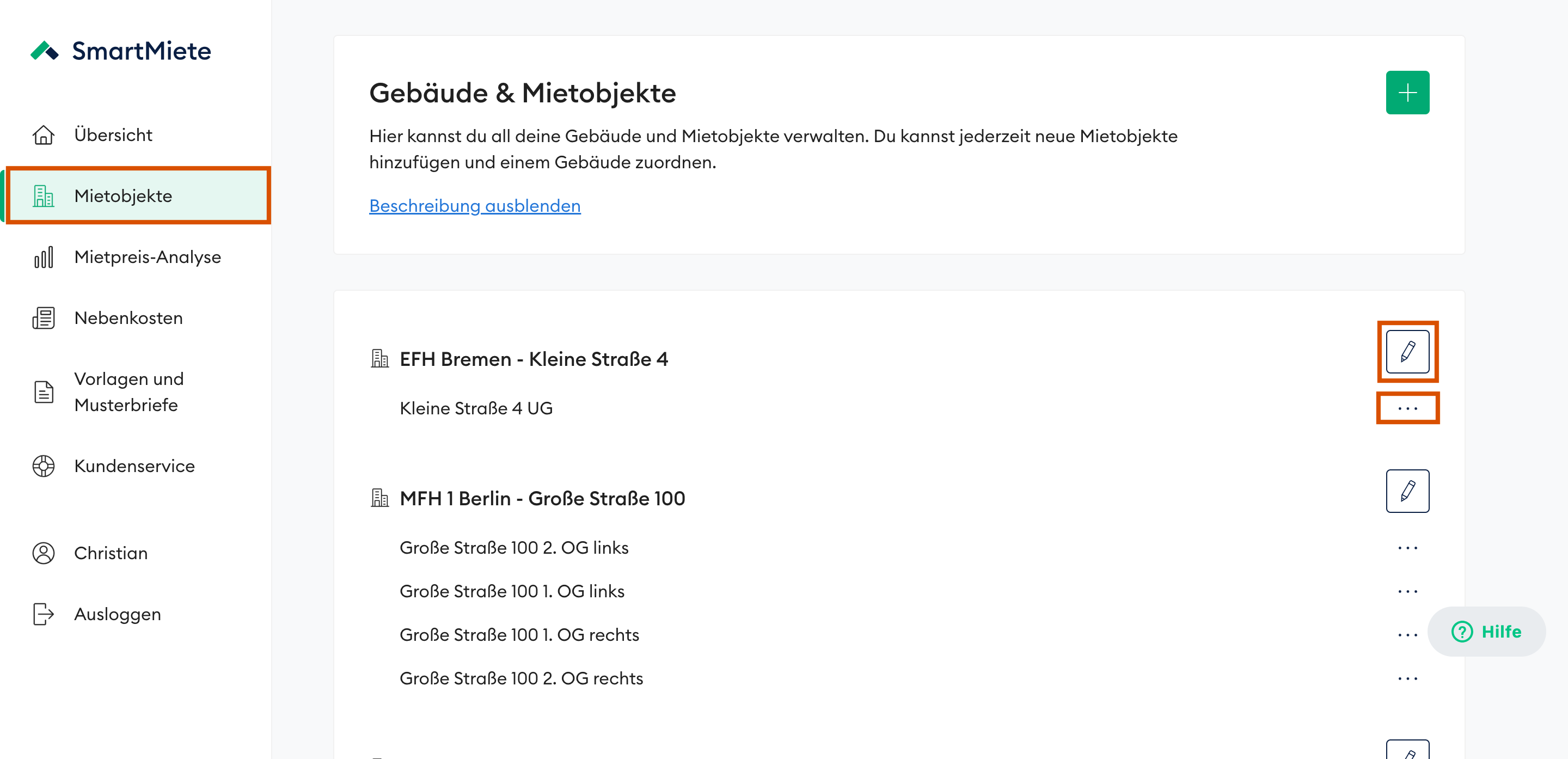Viewport: 1568px width, 759px height.
Task: Select the Übersicht home icon
Action: (x=42, y=134)
